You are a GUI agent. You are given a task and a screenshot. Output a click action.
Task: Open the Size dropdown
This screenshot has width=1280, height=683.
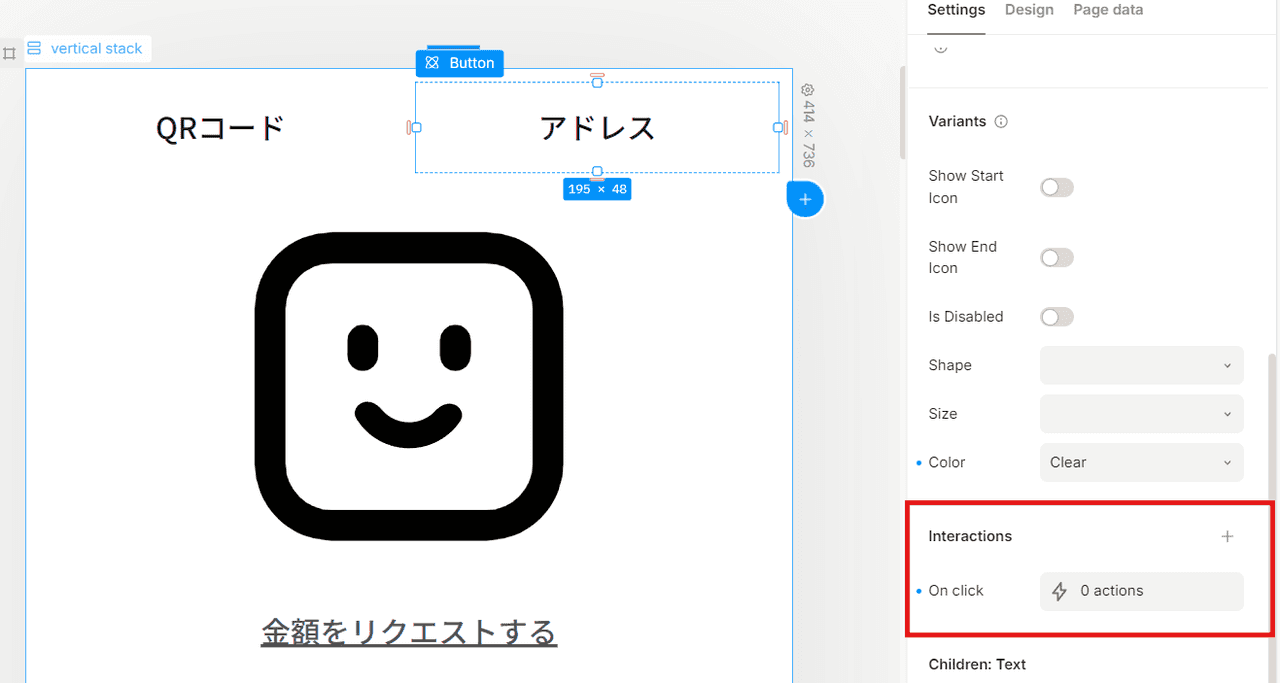pyautogui.click(x=1142, y=414)
